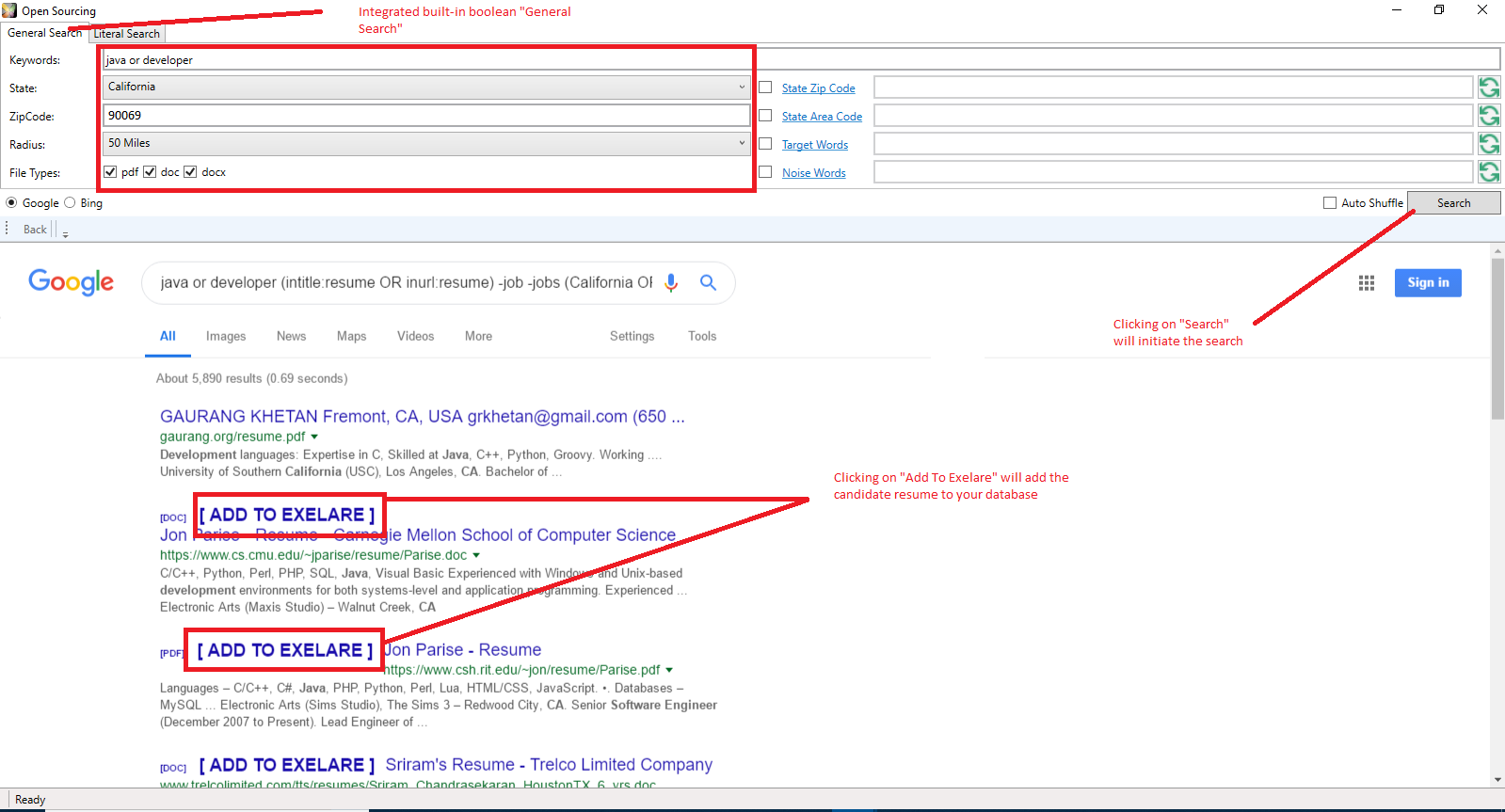
Task: Uncheck the doc file type checkbox
Action: click(150, 172)
